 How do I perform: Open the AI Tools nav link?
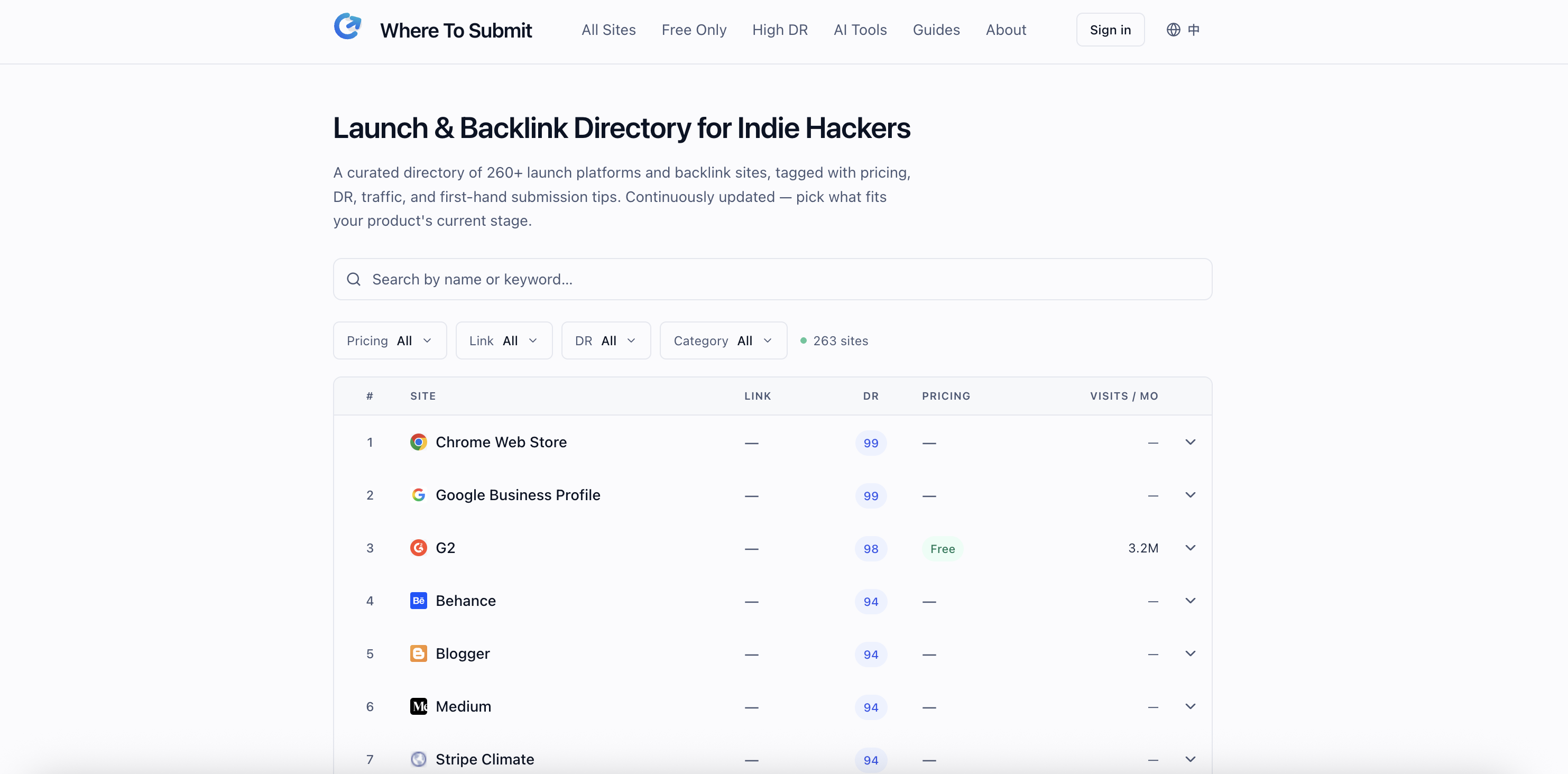pyautogui.click(x=860, y=30)
